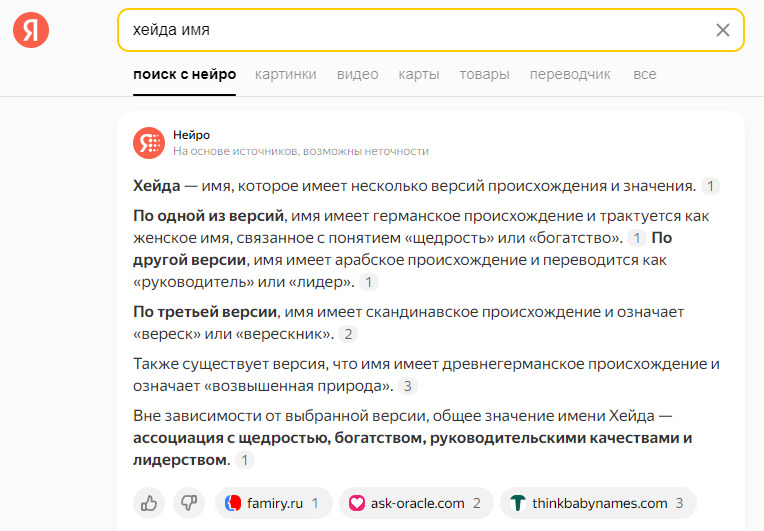Click citation 3 after «возвышенная природа»
764x531 pixels.
pos(408,386)
